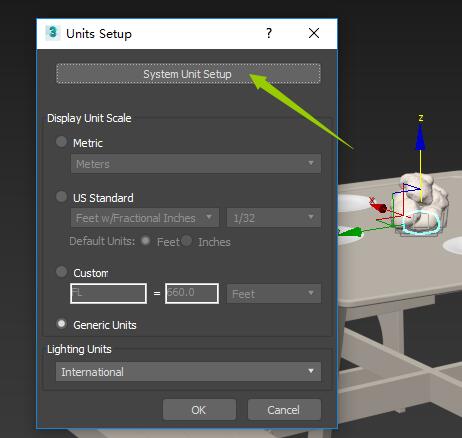Viewport: 462px width, 438px height.
Task: Select the cyan highlighted object on table
Action: pos(421,222)
